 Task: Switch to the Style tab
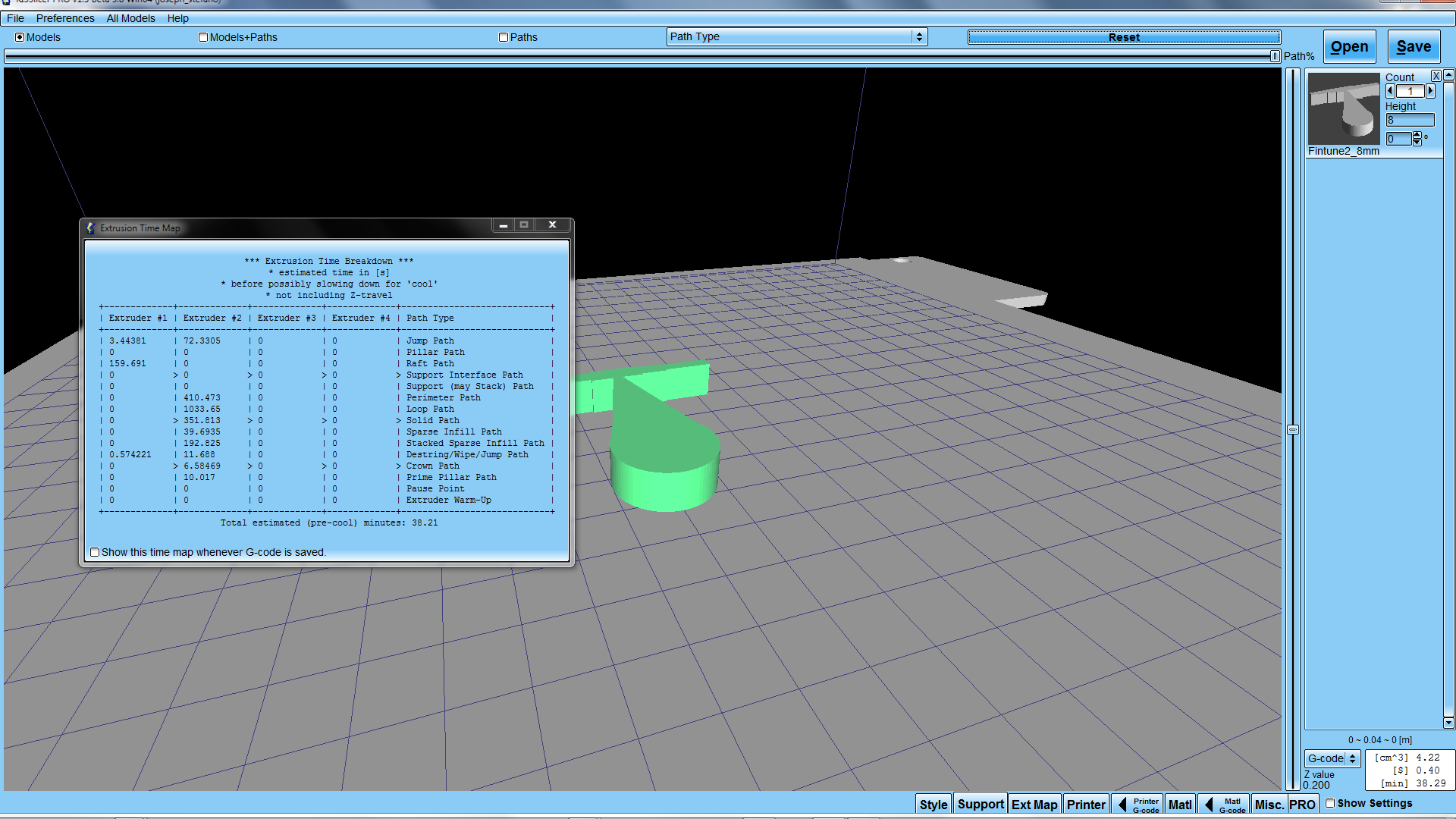coord(934,805)
